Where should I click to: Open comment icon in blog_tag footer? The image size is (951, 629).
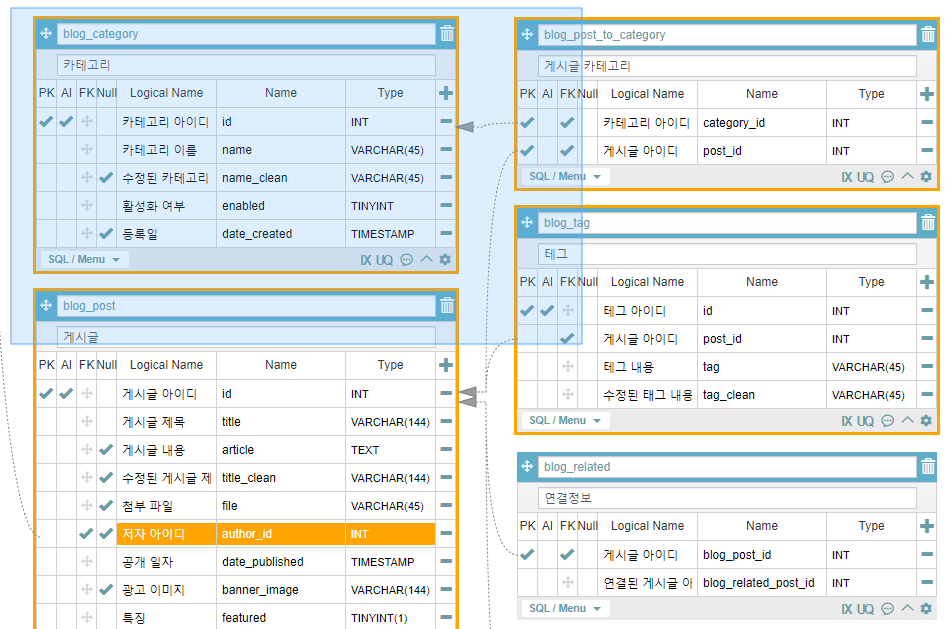tap(887, 421)
